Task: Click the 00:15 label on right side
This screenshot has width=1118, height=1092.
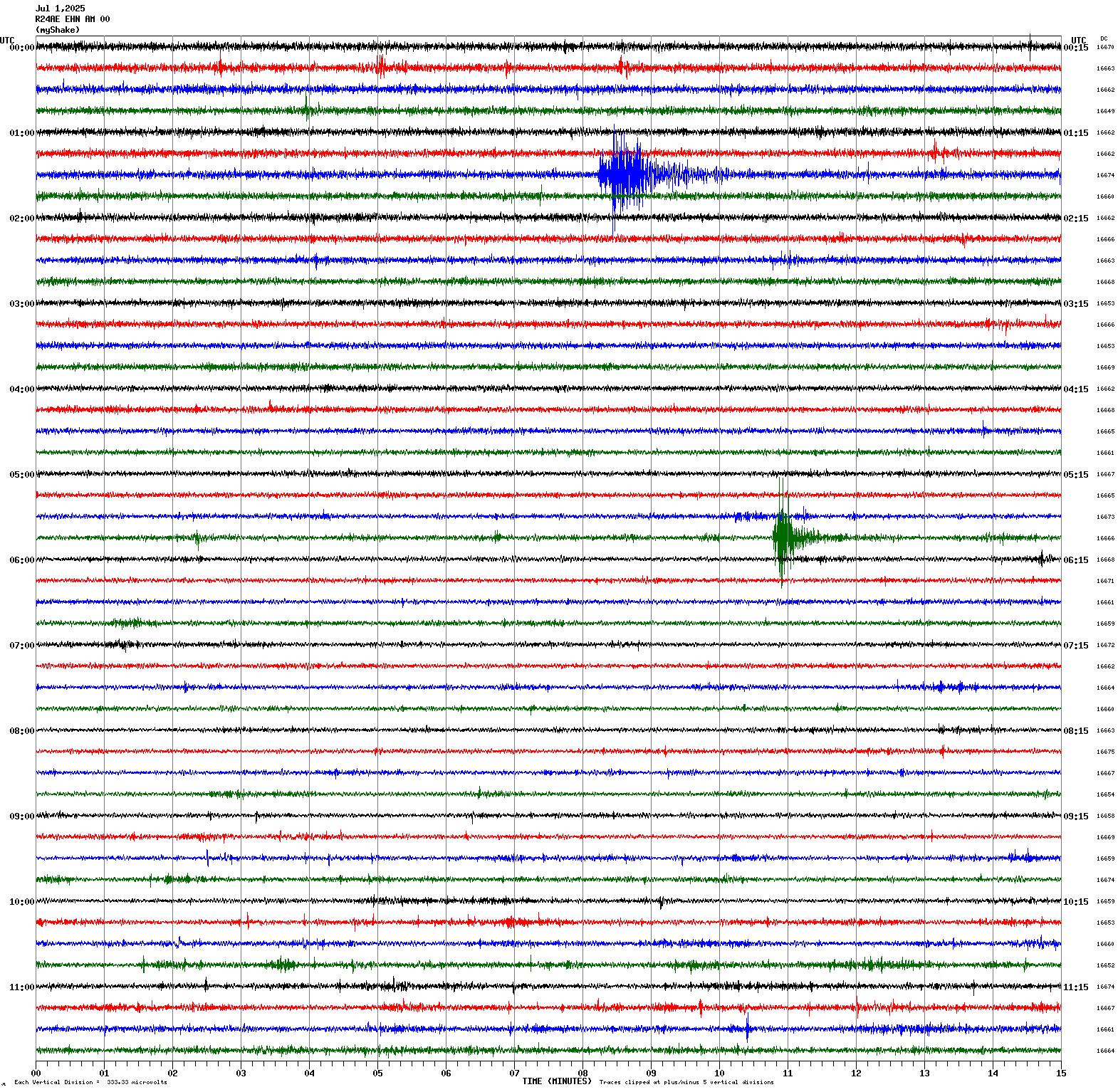Action: [1076, 48]
